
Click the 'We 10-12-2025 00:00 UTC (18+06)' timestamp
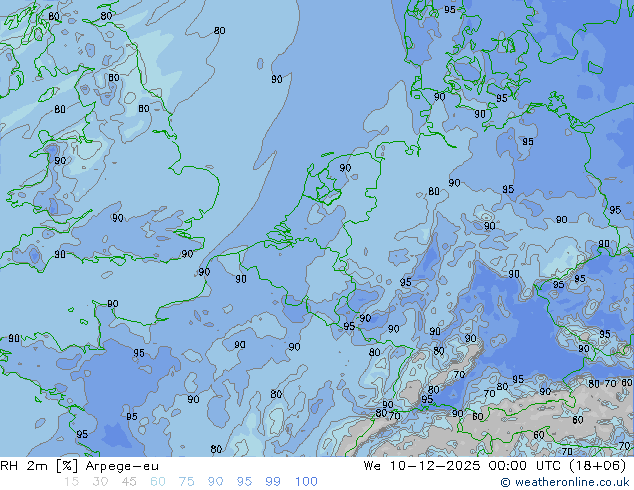[x=495, y=466]
